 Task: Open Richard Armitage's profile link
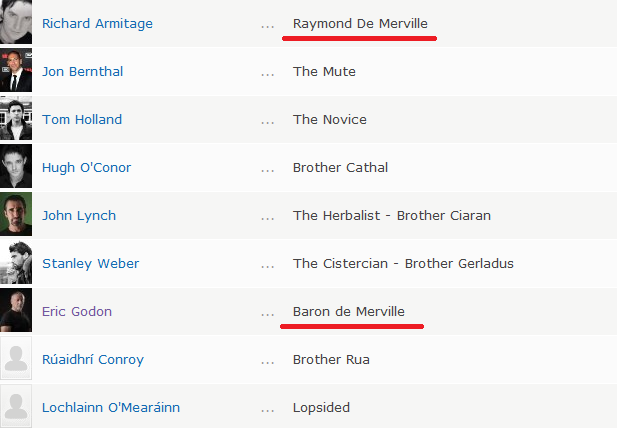coord(98,24)
